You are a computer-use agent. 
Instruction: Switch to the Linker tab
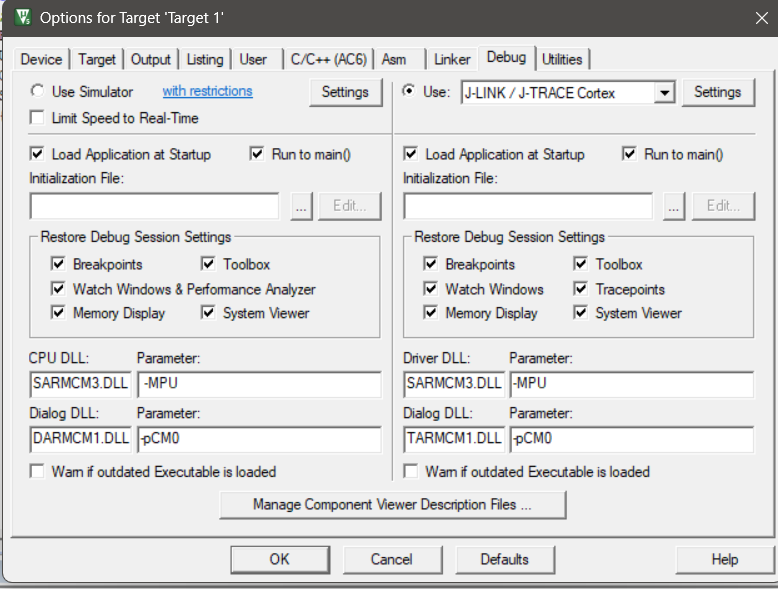[x=452, y=60]
